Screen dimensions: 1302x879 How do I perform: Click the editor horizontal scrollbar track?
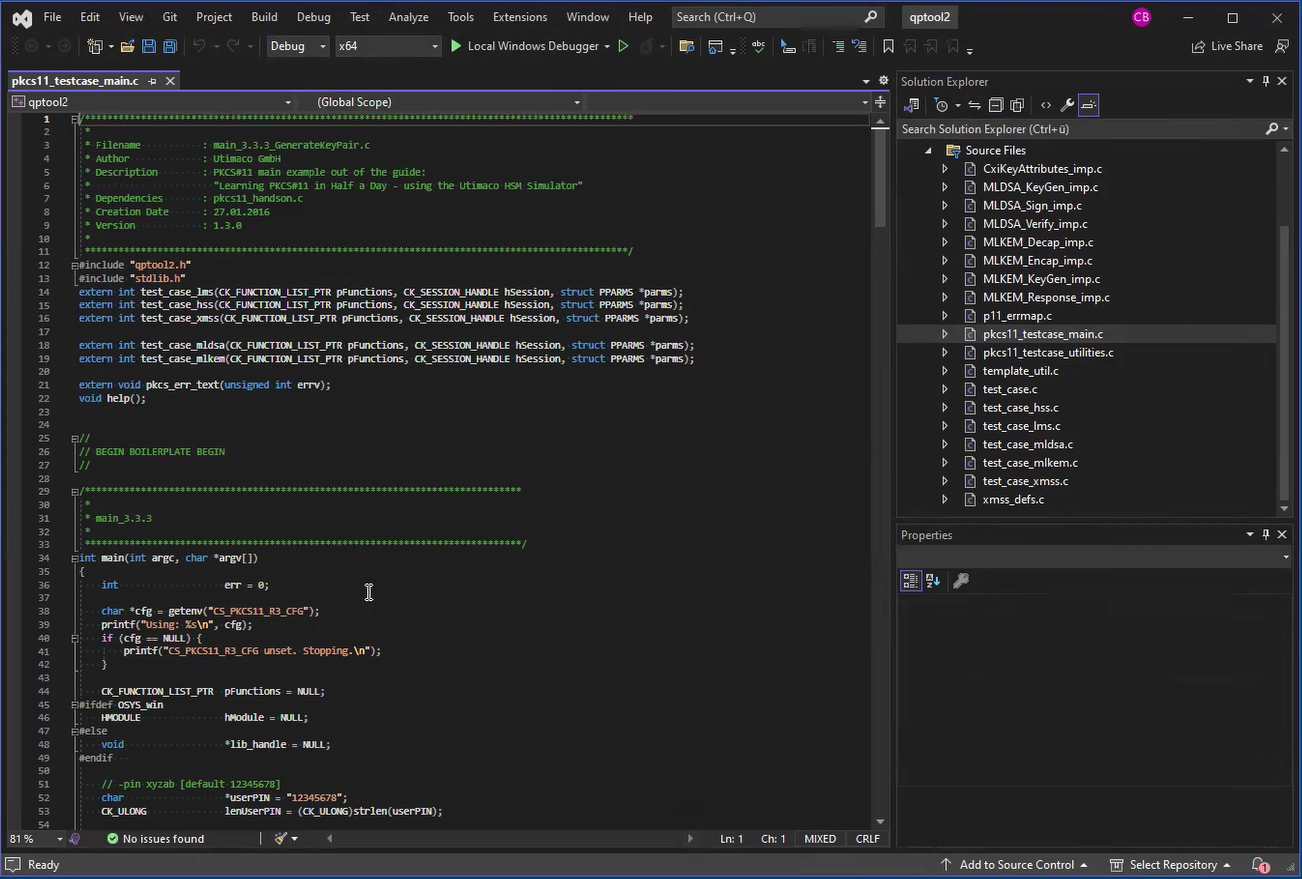click(508, 838)
